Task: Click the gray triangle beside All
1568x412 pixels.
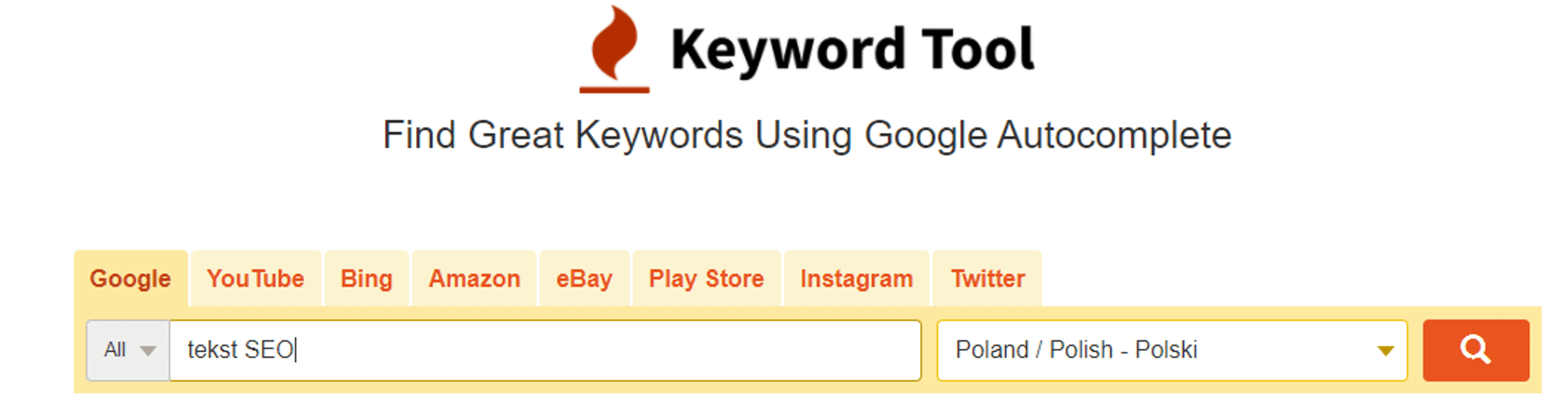Action: coord(148,351)
